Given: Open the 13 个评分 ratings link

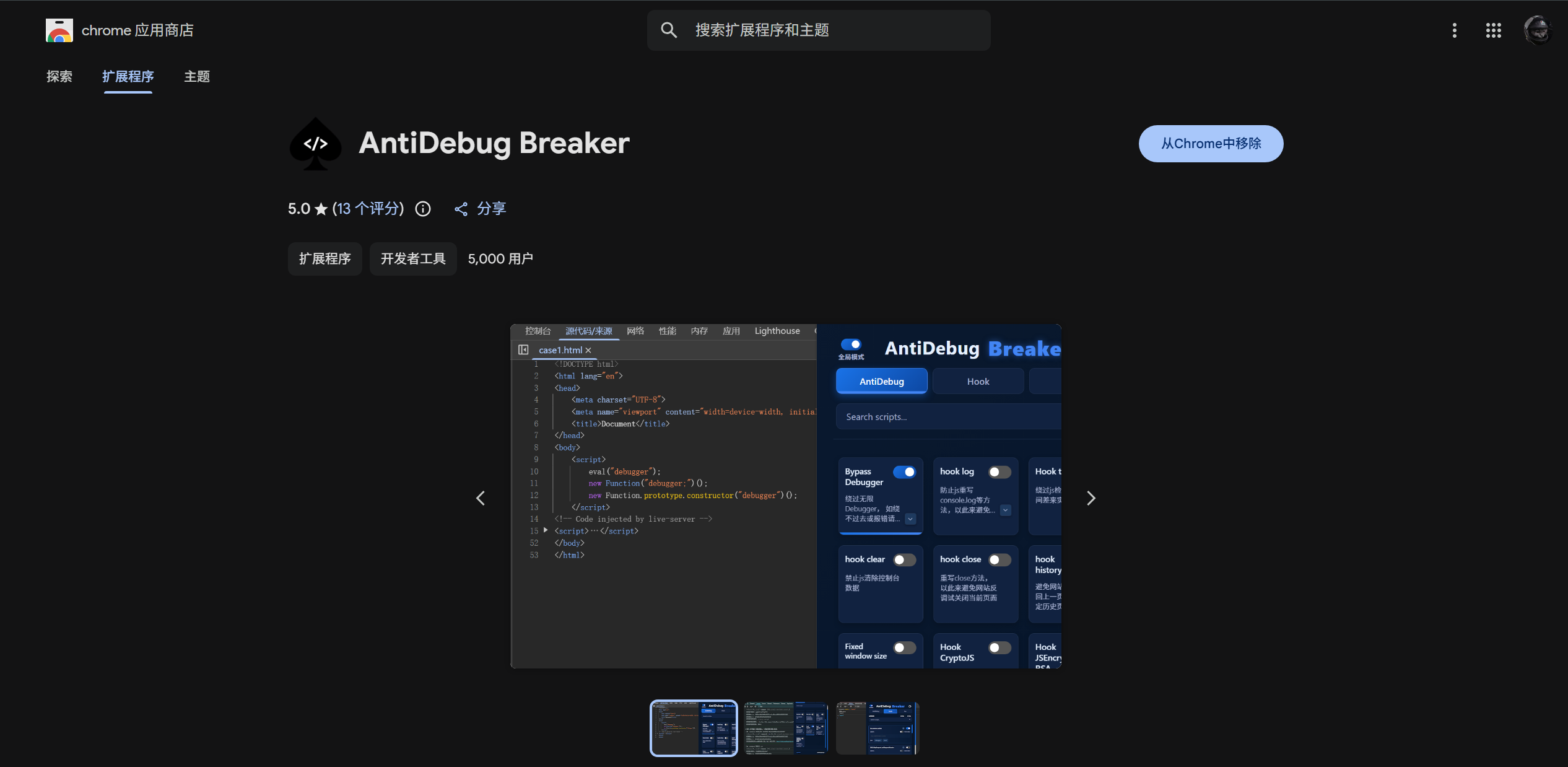Looking at the screenshot, I should point(368,209).
